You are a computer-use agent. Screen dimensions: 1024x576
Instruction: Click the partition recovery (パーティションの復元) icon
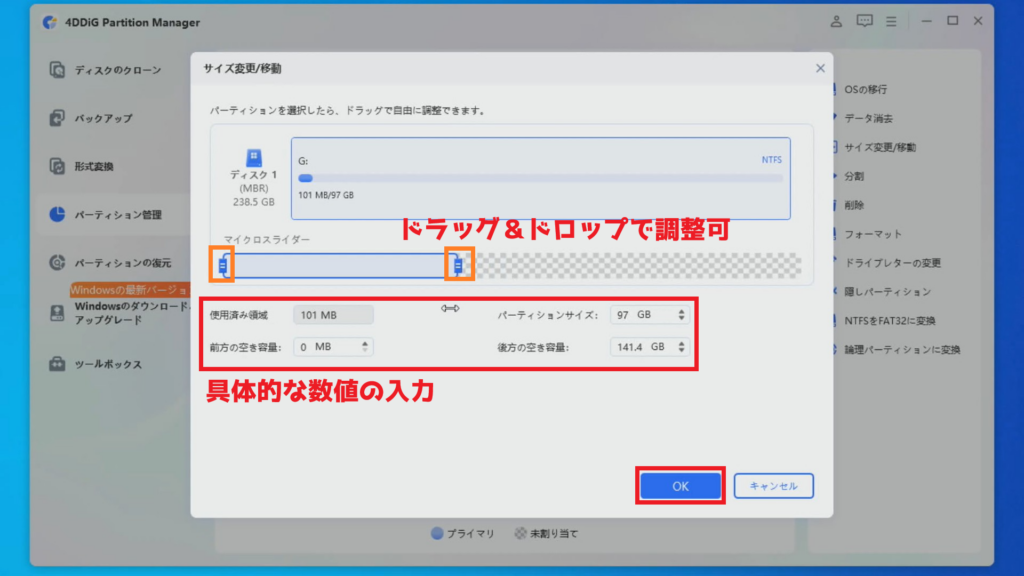click(58, 263)
